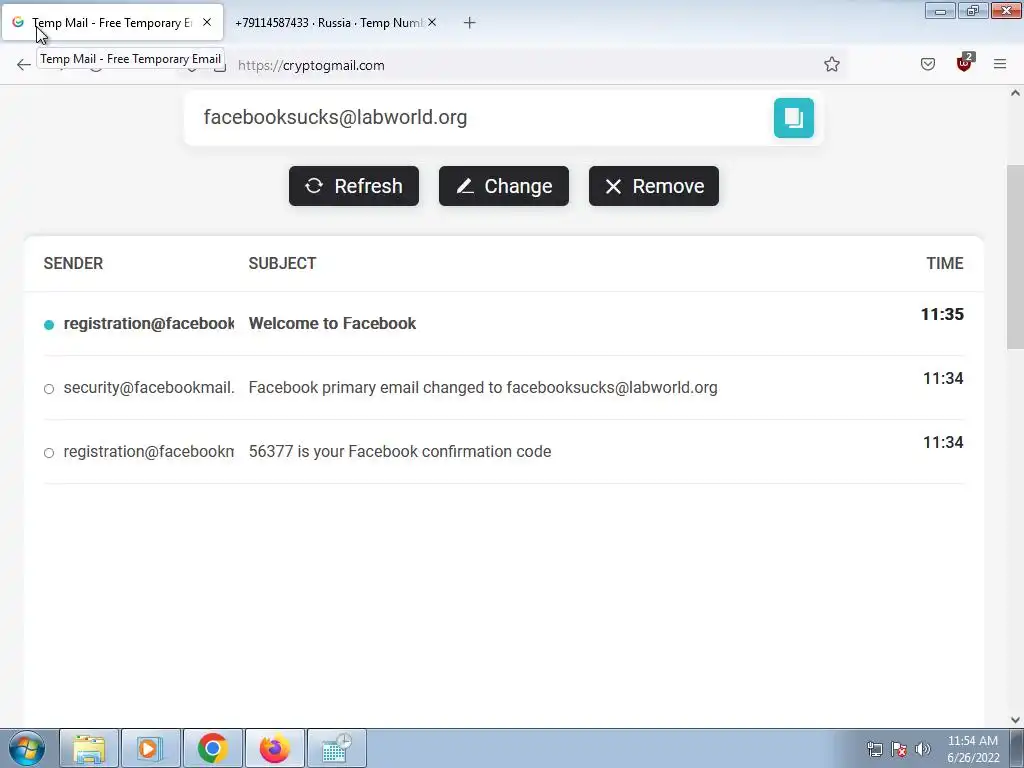Click the circle beside the confirmation code message
The image size is (1024, 768).
coord(49,453)
